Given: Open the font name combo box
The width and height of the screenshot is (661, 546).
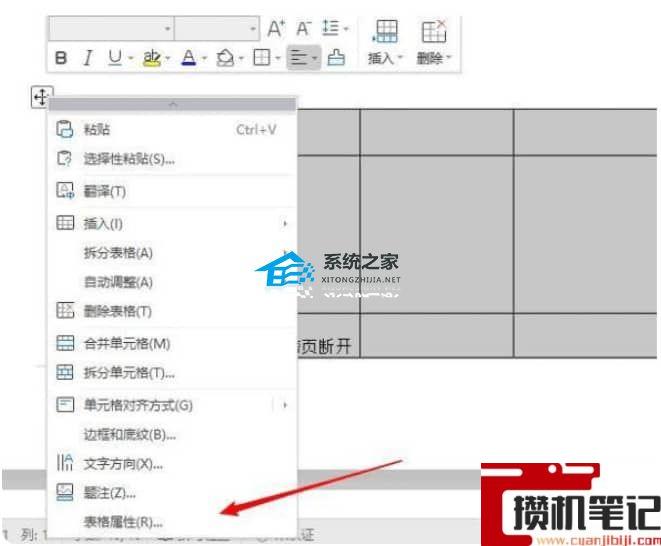Looking at the screenshot, I should 111,29.
